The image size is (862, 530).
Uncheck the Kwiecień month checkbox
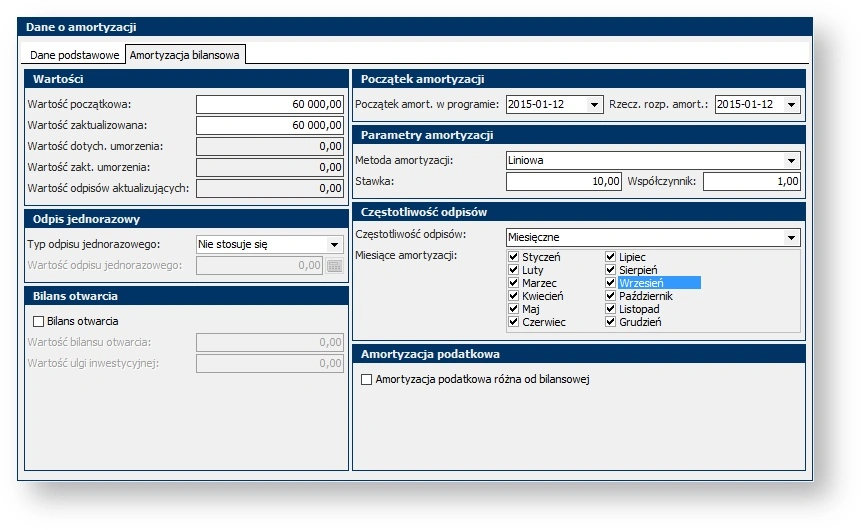click(513, 296)
